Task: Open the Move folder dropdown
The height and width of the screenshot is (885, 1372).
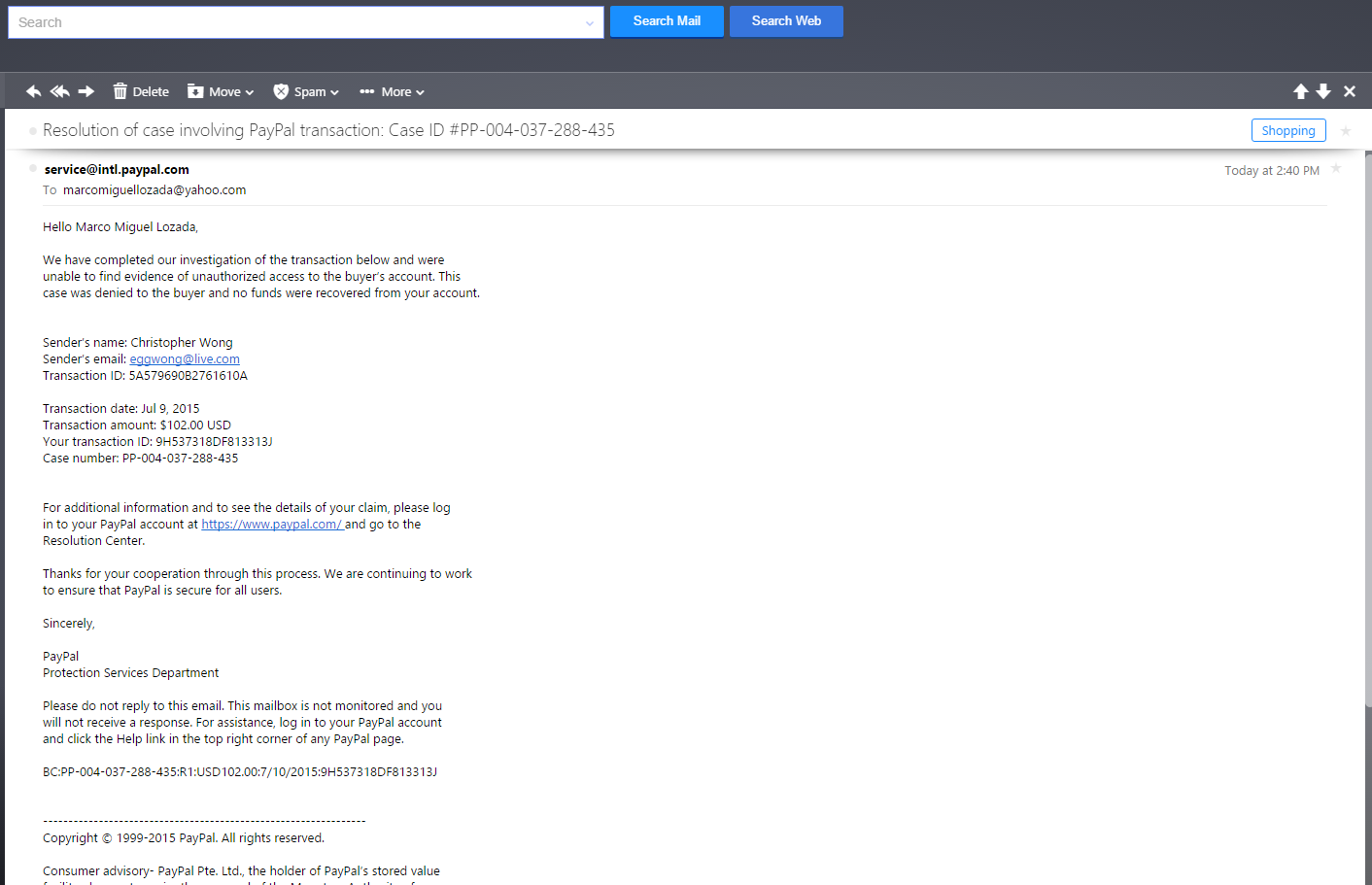Action: coord(221,91)
